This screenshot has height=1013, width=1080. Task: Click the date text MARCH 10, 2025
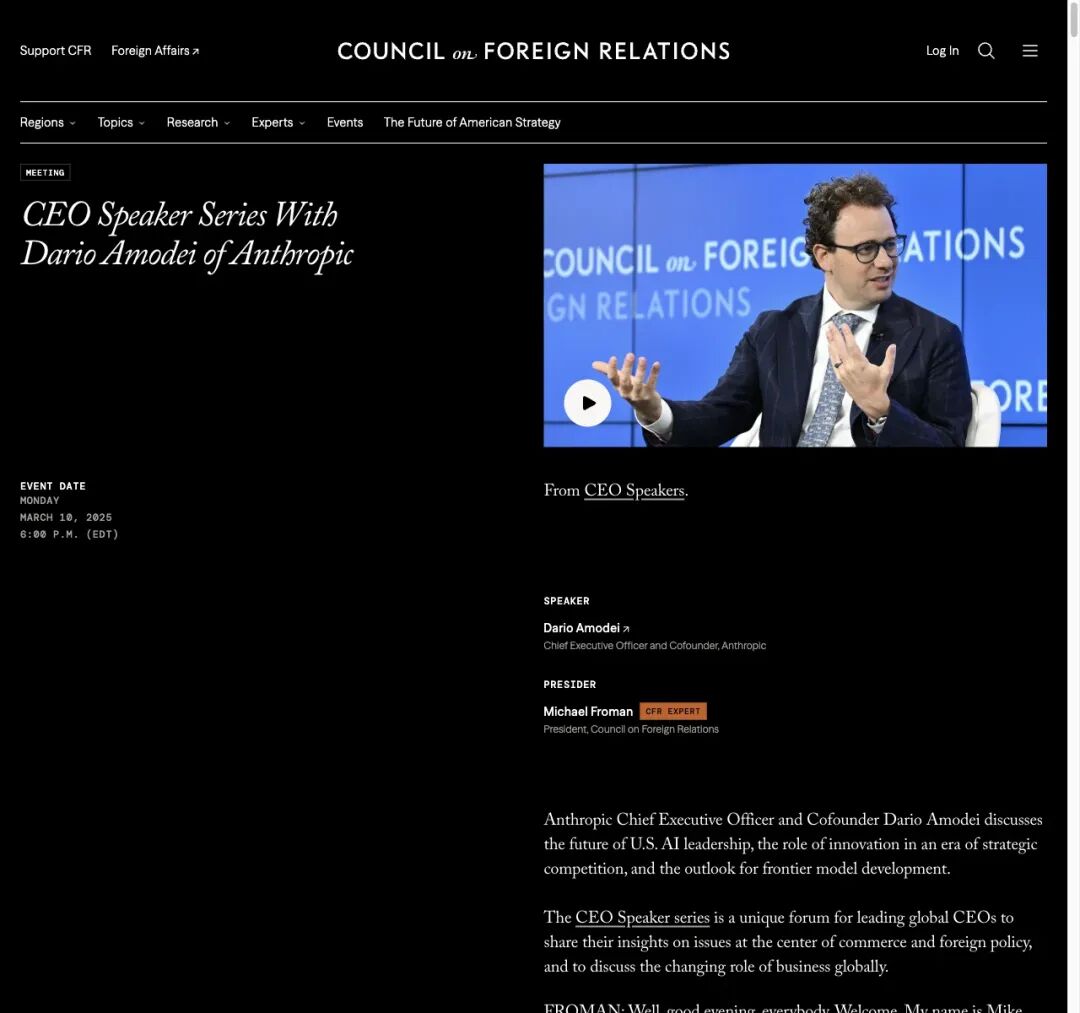tap(66, 517)
